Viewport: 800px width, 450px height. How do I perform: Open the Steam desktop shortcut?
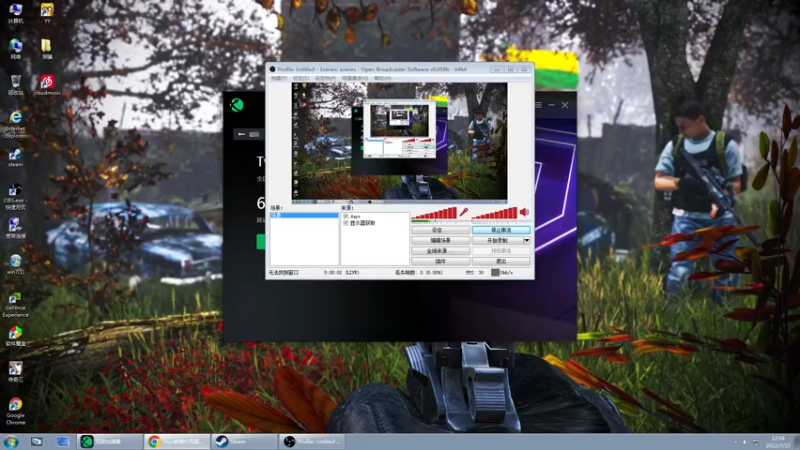point(15,157)
